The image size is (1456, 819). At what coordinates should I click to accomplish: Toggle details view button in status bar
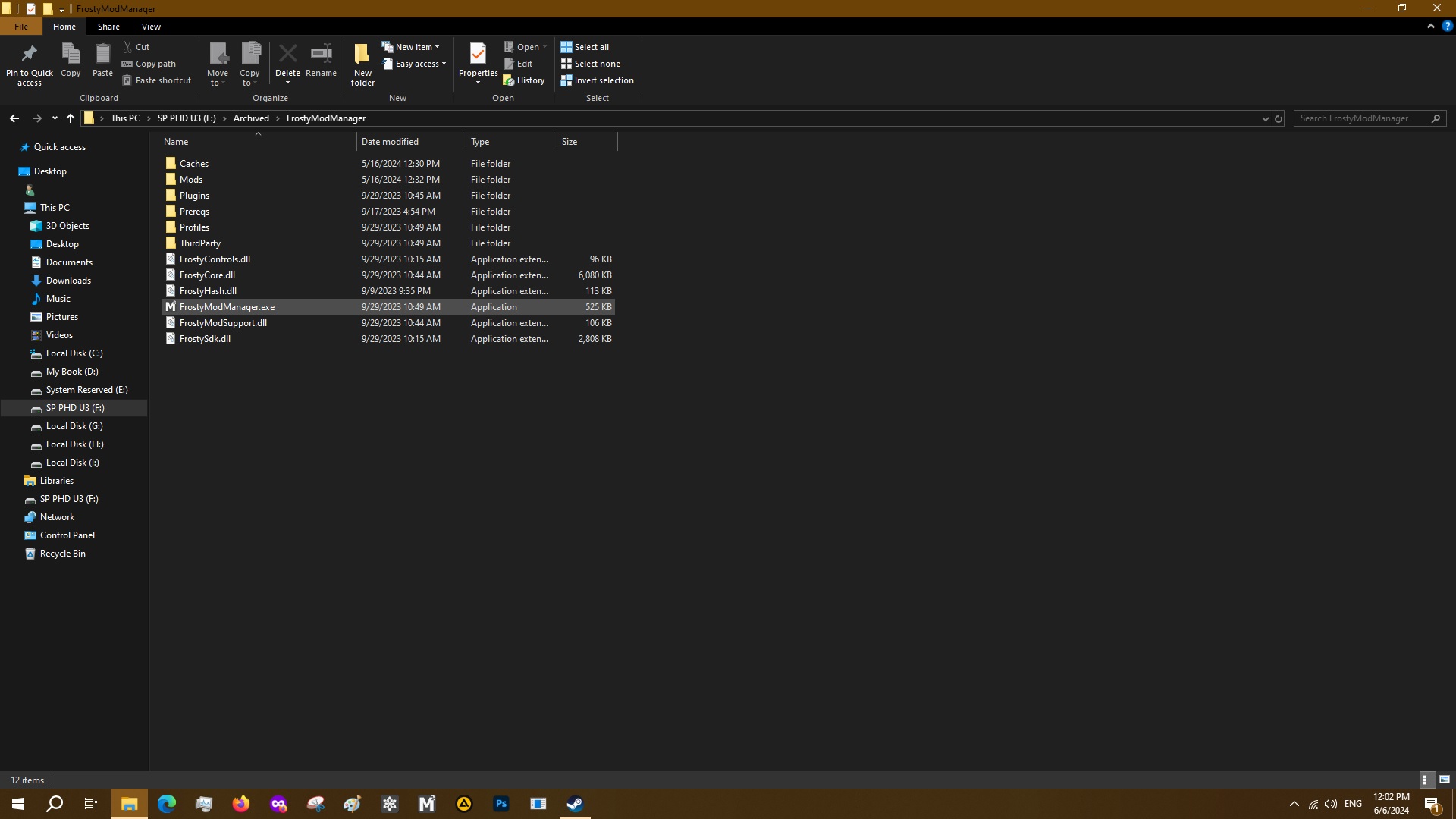coord(1425,780)
